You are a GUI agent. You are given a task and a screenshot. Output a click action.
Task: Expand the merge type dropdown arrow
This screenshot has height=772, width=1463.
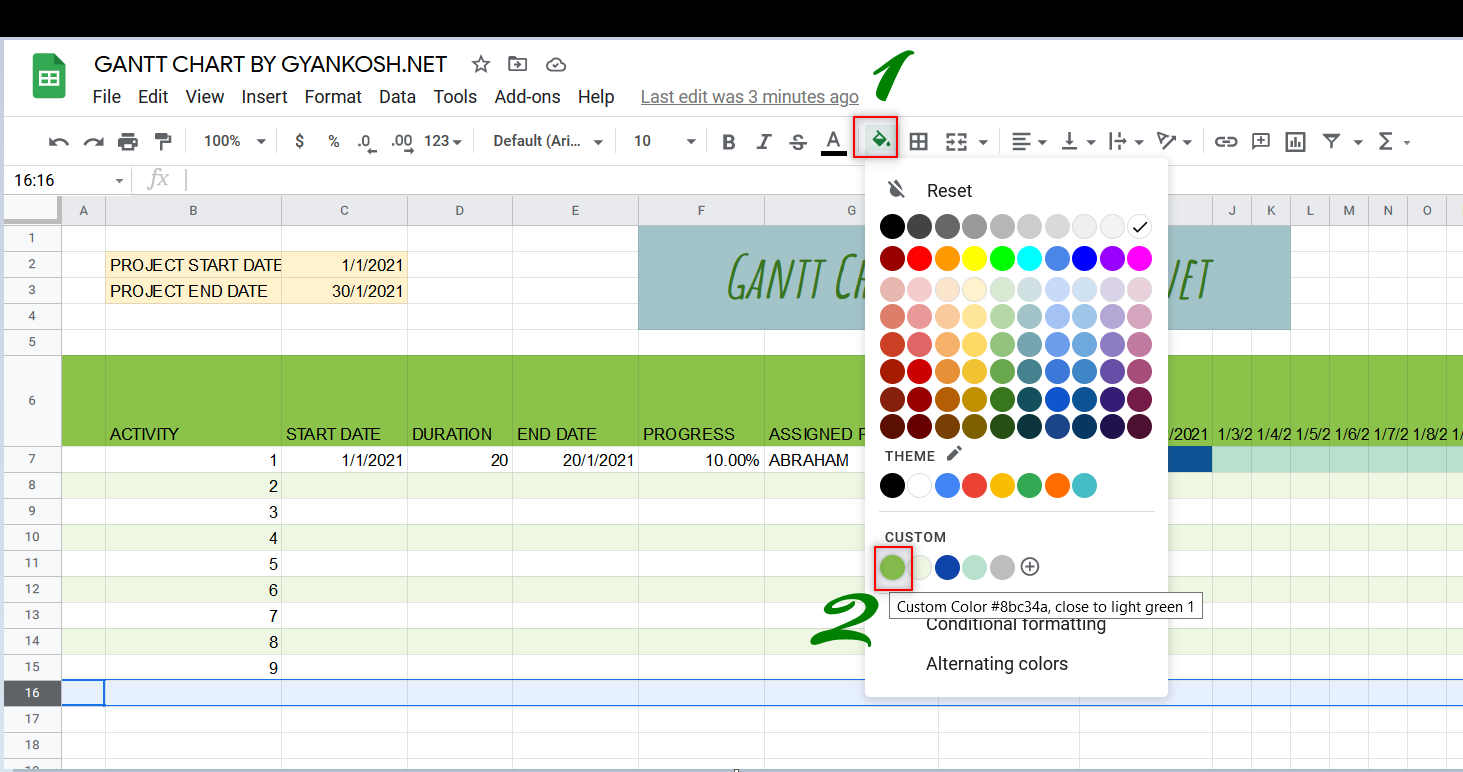tap(984, 142)
